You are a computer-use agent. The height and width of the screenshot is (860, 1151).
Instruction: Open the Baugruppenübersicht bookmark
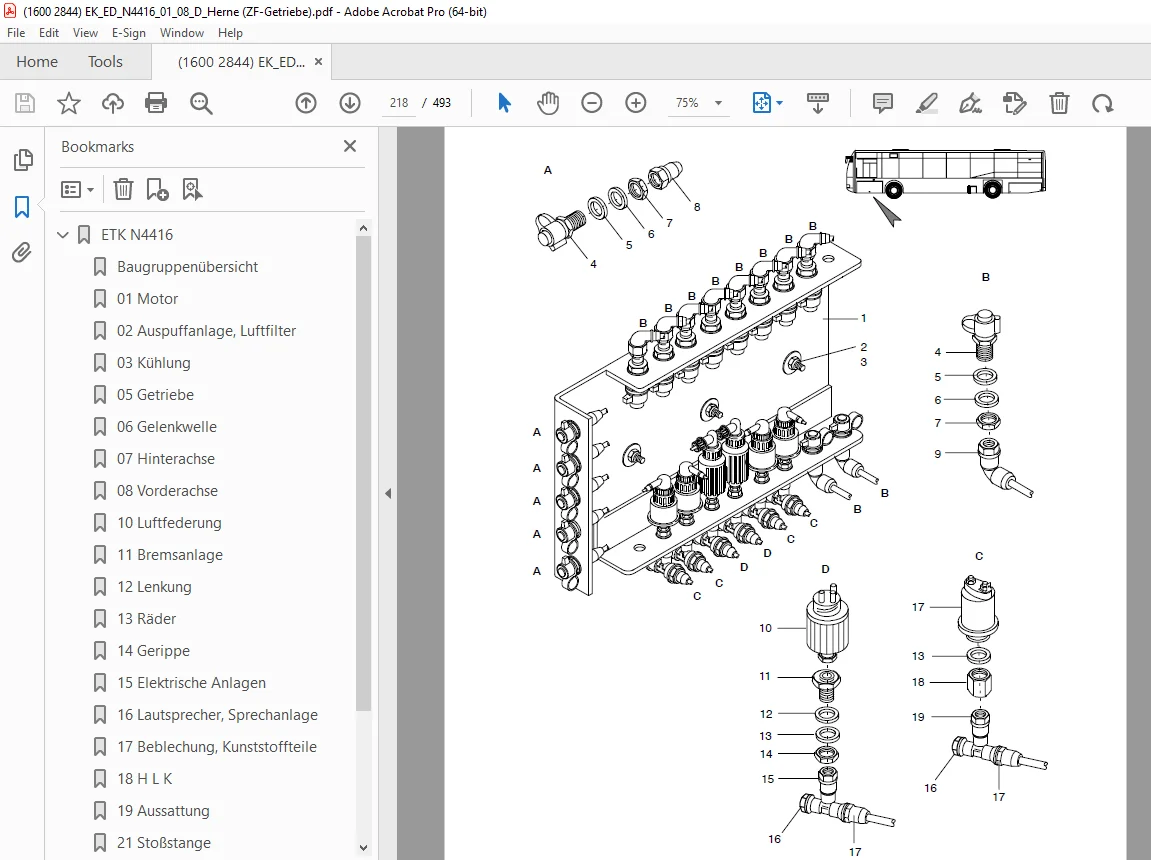pyautogui.click(x=187, y=267)
